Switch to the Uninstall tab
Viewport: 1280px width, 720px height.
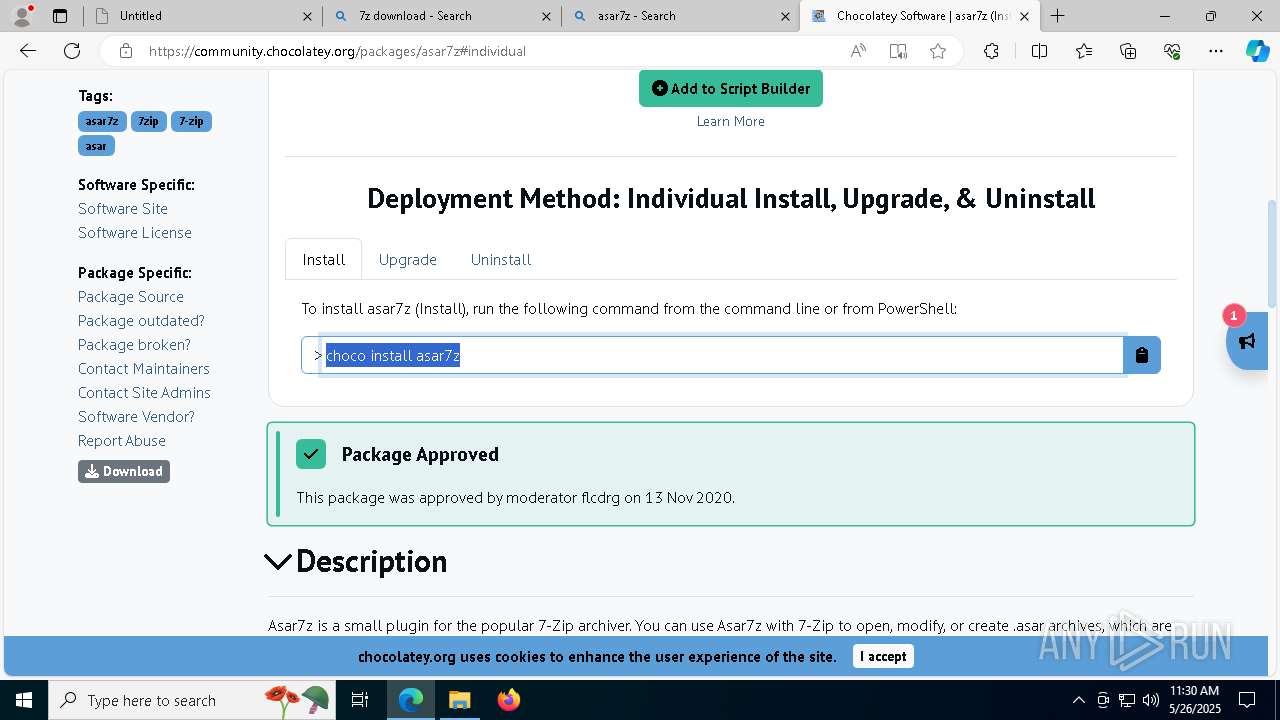tap(501, 260)
